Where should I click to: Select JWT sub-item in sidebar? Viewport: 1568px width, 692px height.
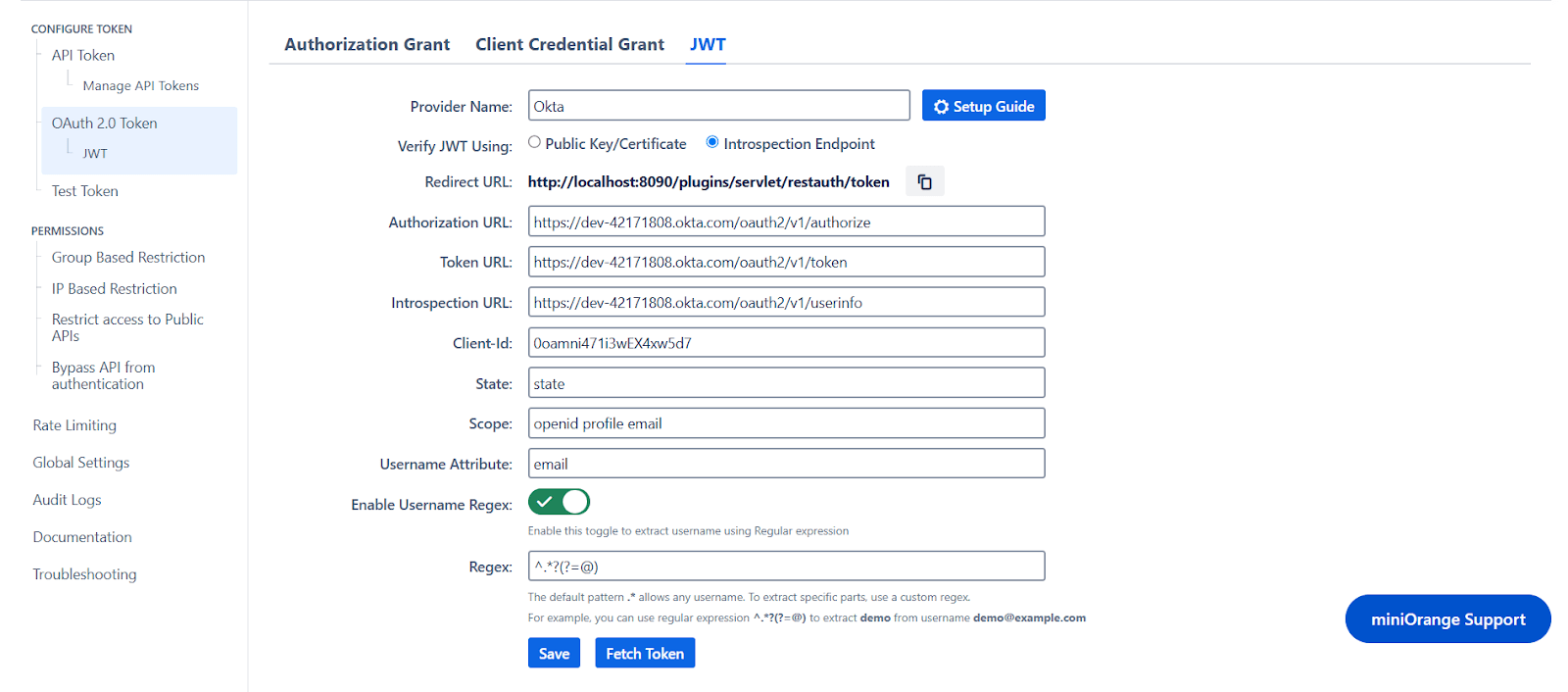tap(95, 153)
